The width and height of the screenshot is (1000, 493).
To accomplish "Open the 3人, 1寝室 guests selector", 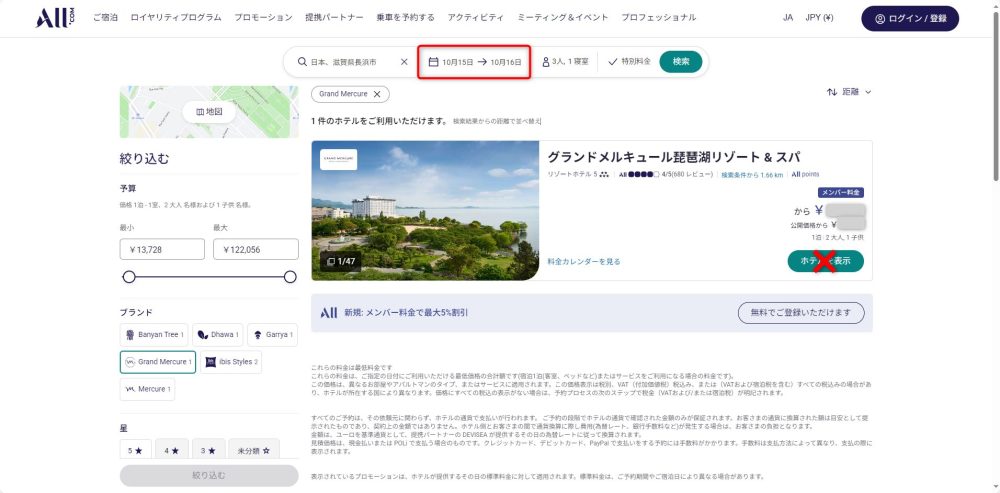I will 566,62.
